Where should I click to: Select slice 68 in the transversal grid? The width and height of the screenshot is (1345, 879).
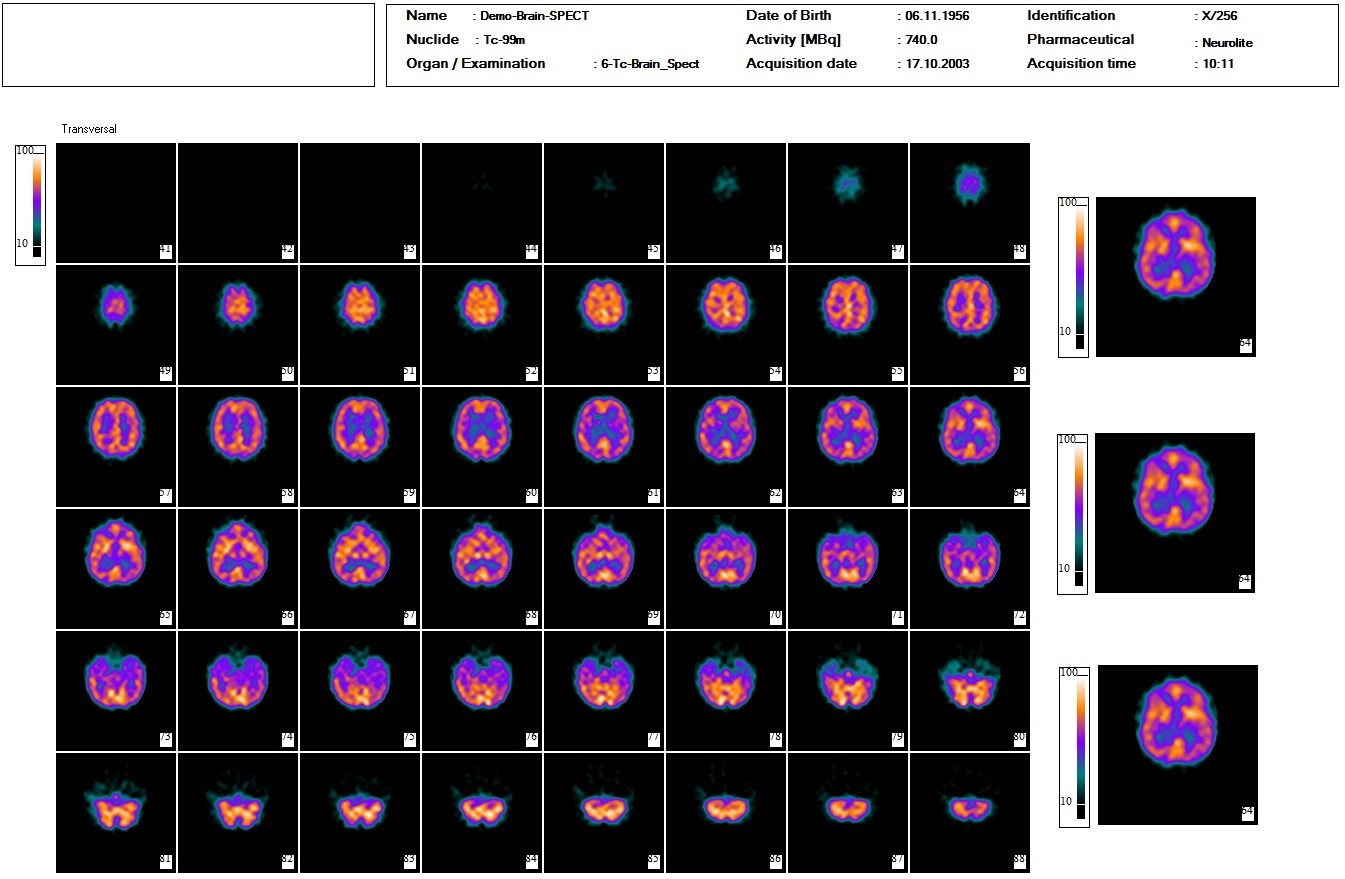pyautogui.click(x=481, y=568)
